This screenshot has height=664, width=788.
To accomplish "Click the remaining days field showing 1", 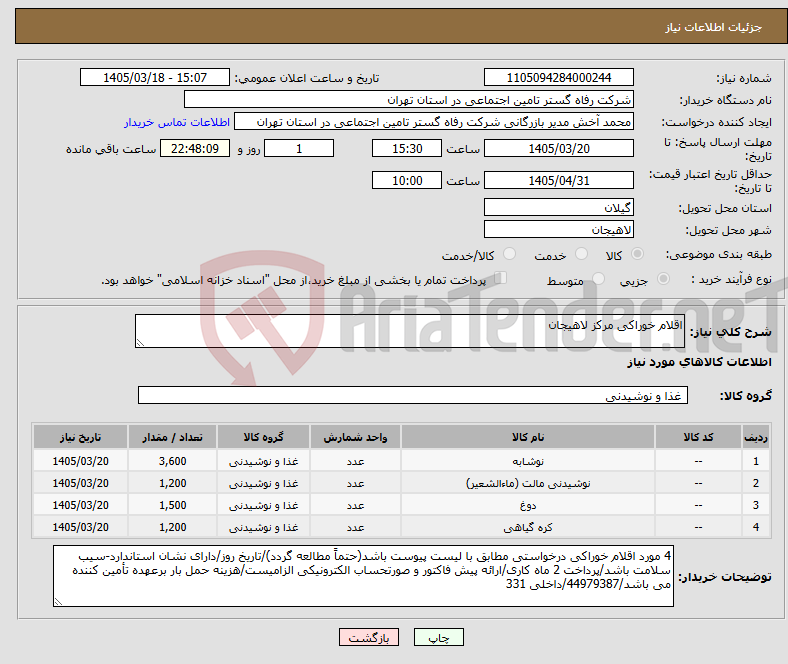I will [x=299, y=148].
